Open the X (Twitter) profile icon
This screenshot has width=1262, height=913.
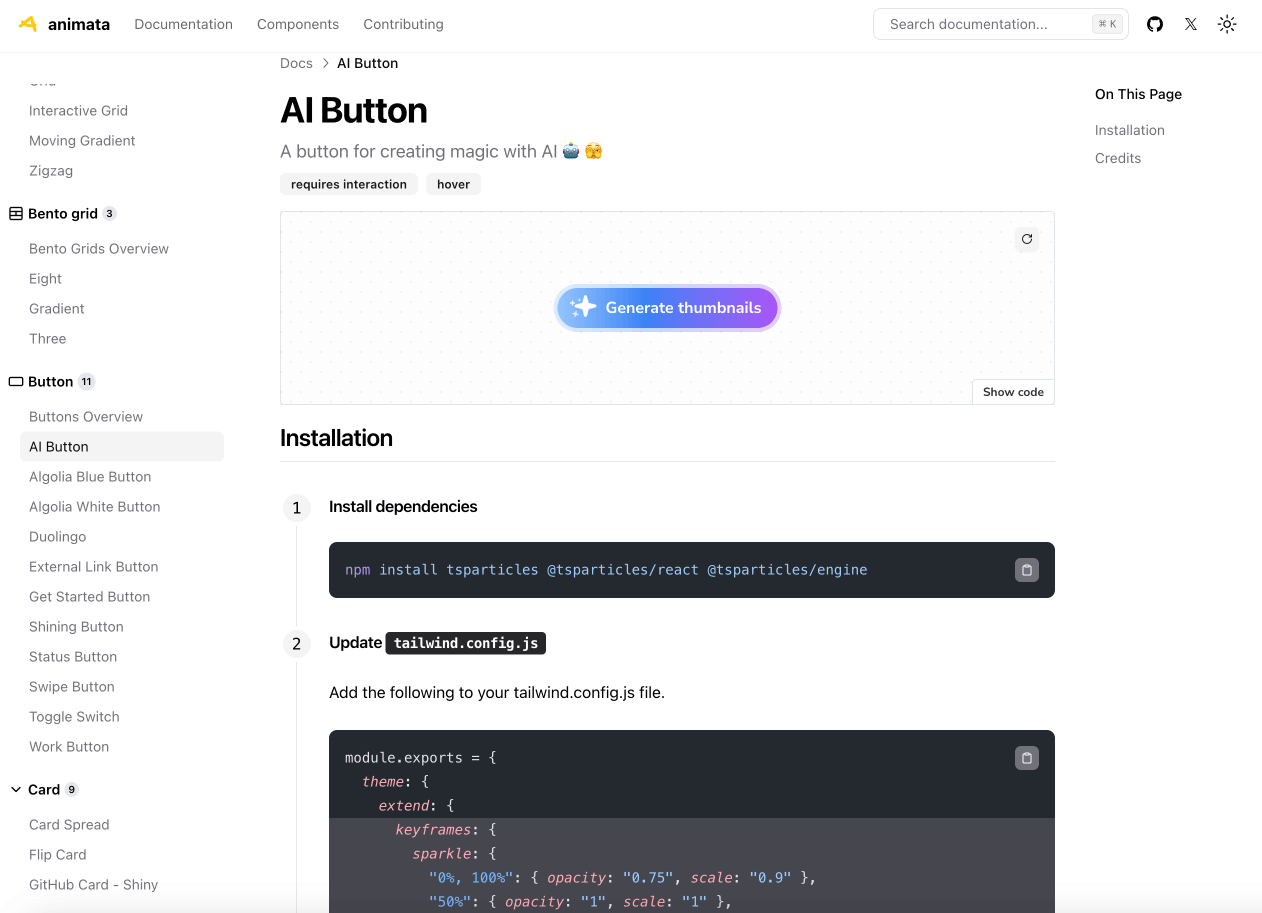(x=1191, y=24)
